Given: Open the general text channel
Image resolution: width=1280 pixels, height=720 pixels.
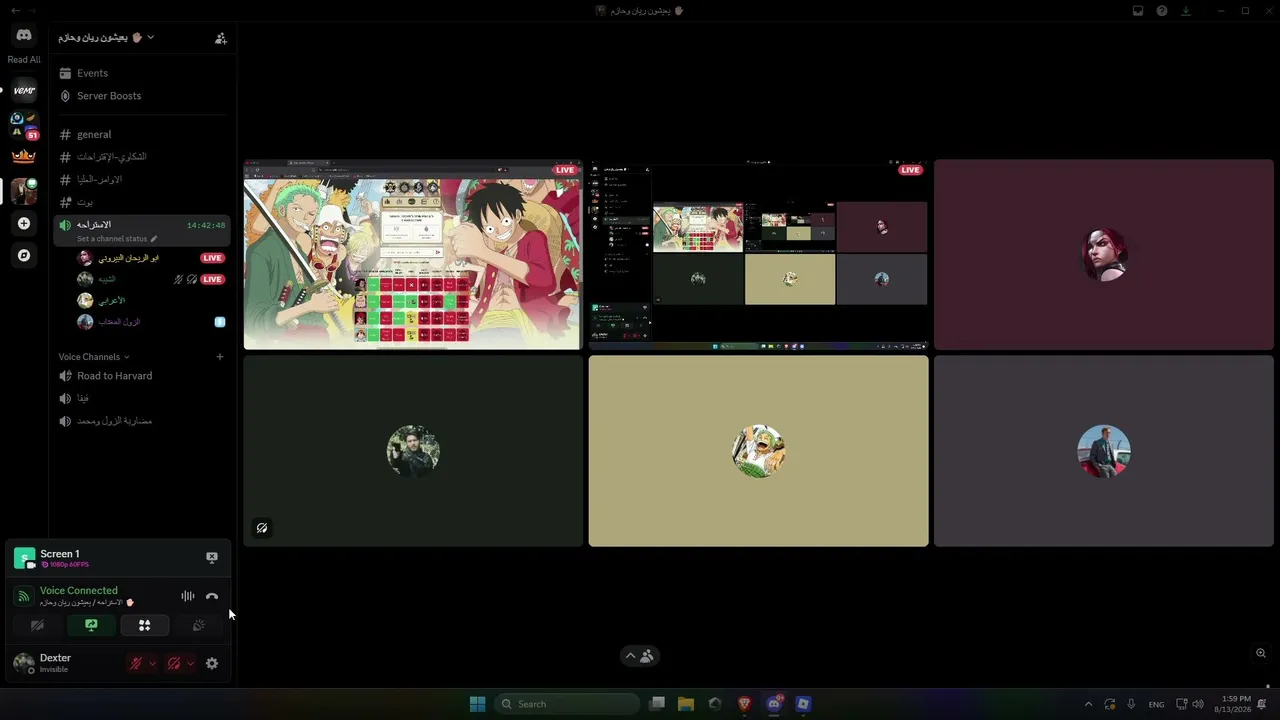Looking at the screenshot, I should (142, 134).
